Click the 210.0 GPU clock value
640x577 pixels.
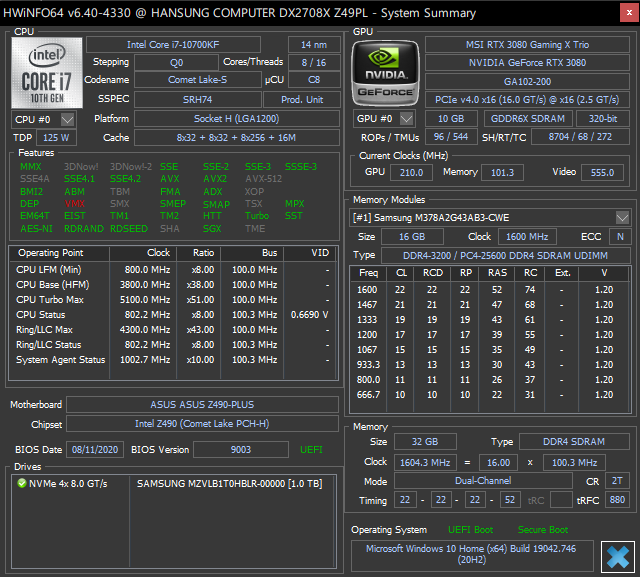[411, 172]
